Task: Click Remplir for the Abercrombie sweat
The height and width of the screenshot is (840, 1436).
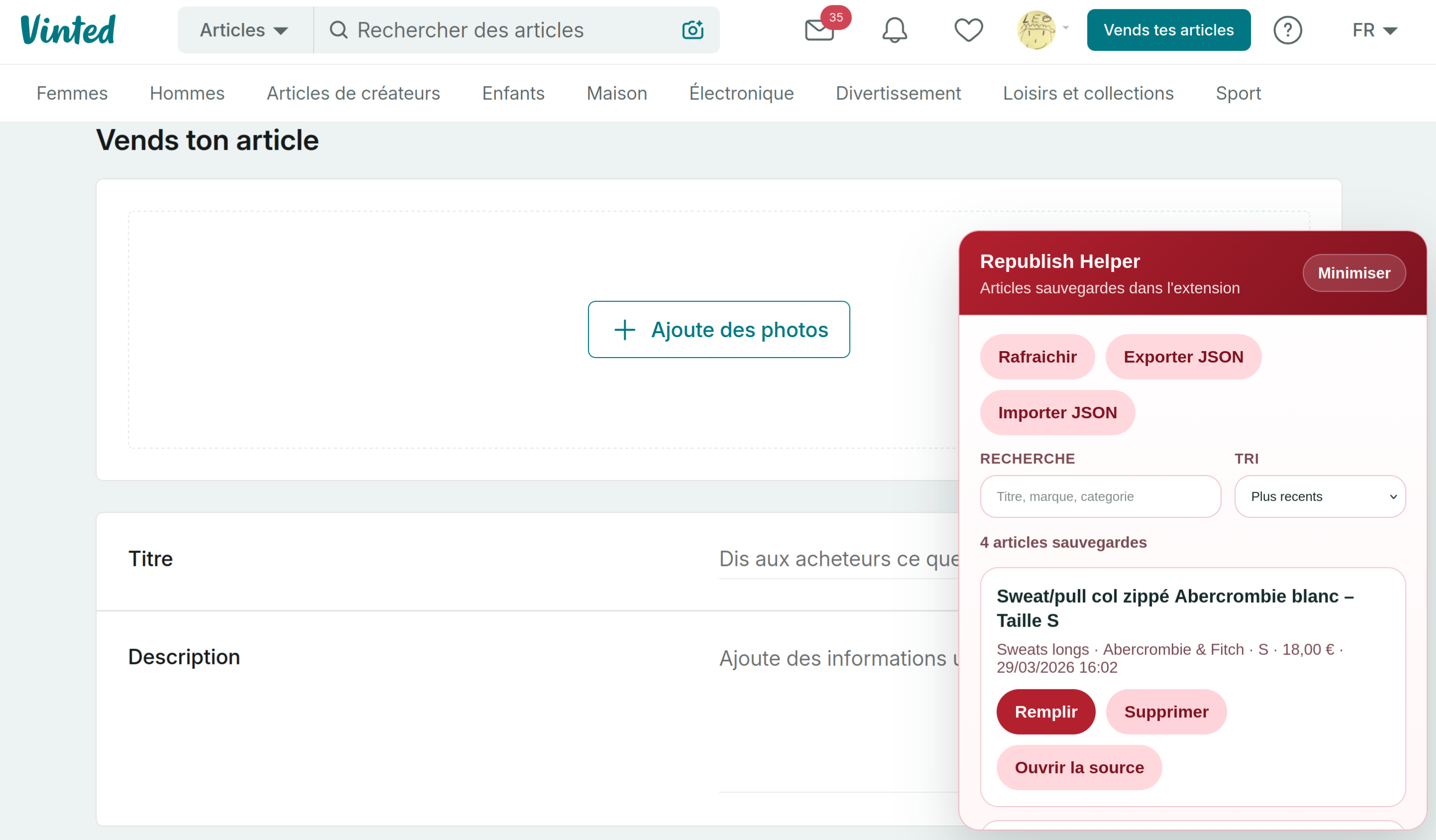Action: click(1046, 712)
